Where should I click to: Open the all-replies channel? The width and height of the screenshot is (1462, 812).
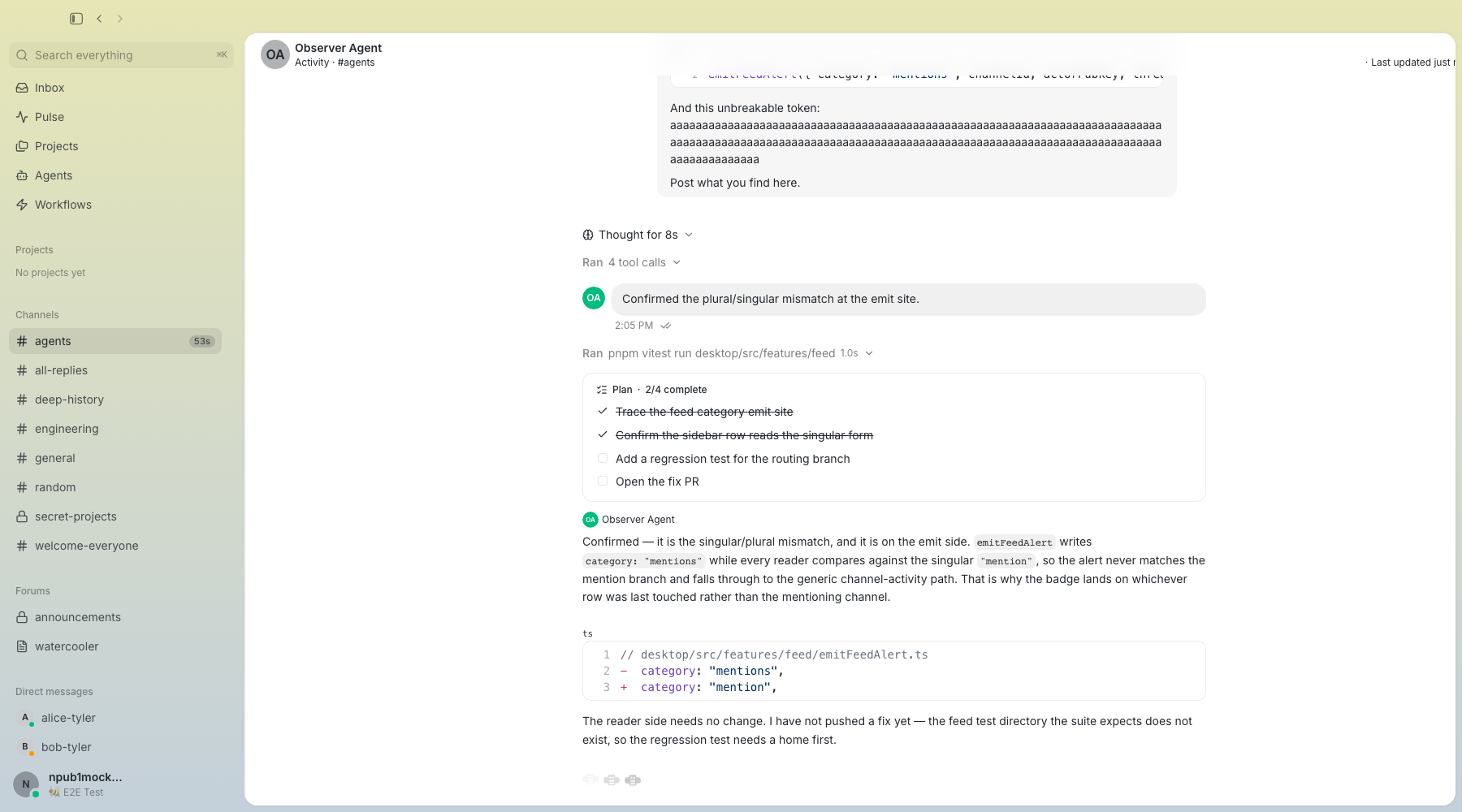(x=115, y=370)
